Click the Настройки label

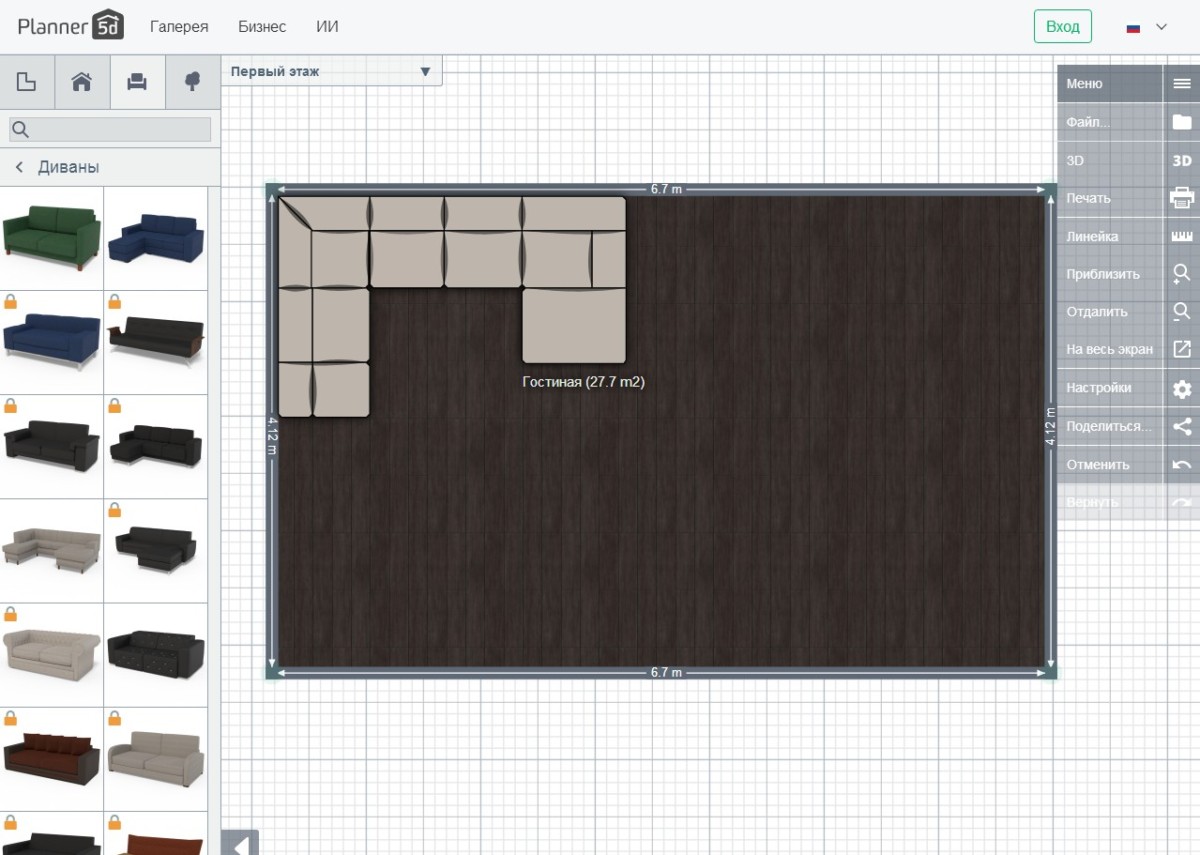pyautogui.click(x=1099, y=388)
